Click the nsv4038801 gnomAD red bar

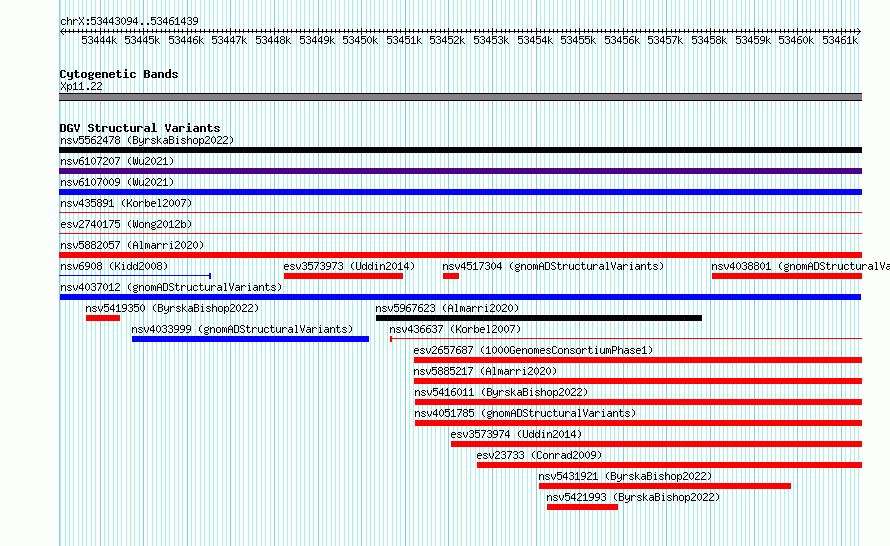tap(787, 276)
